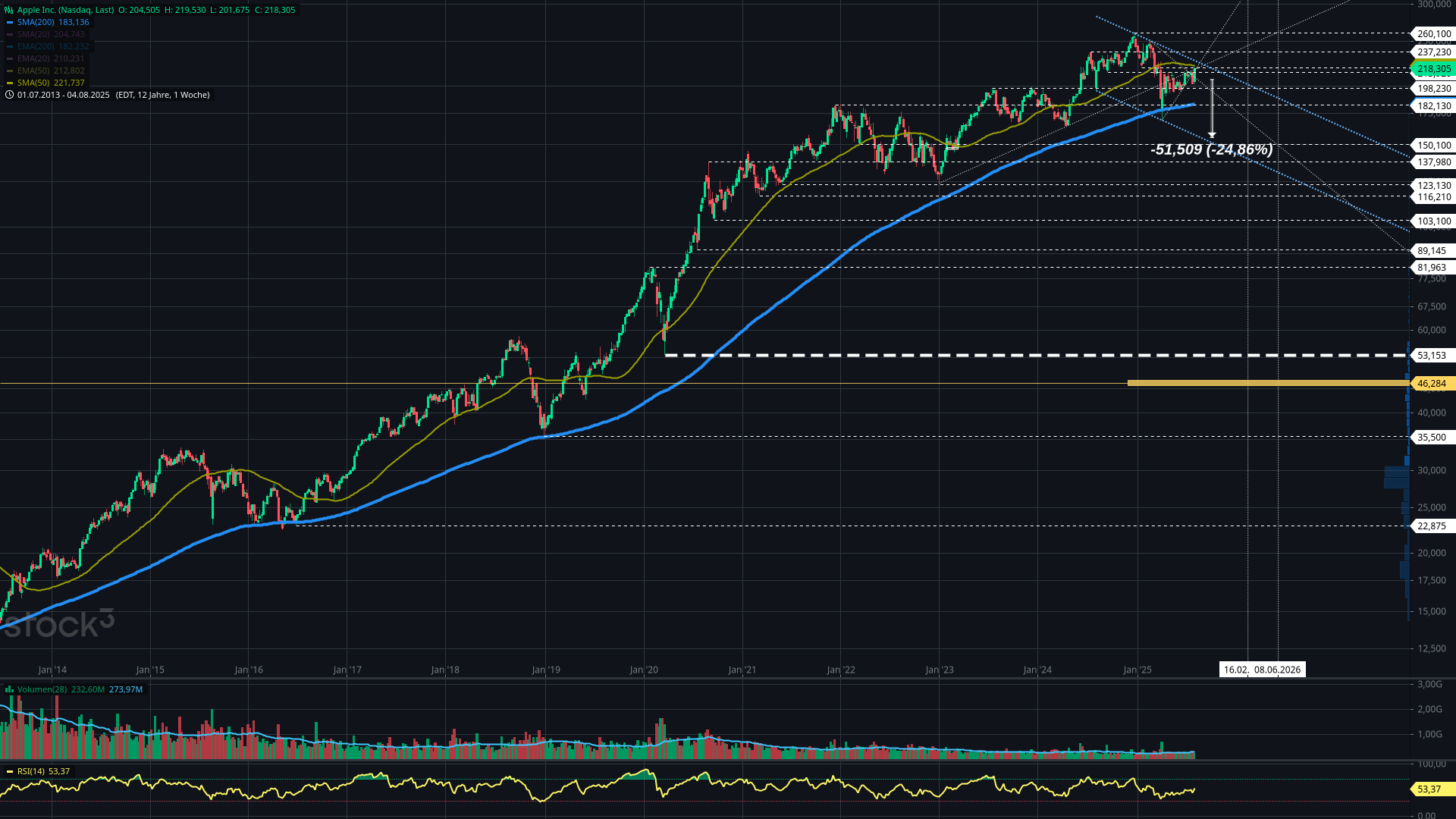Click the -51,509 (-24,86%) measurement label
Image resolution: width=1456 pixels, height=819 pixels.
pyautogui.click(x=1211, y=149)
